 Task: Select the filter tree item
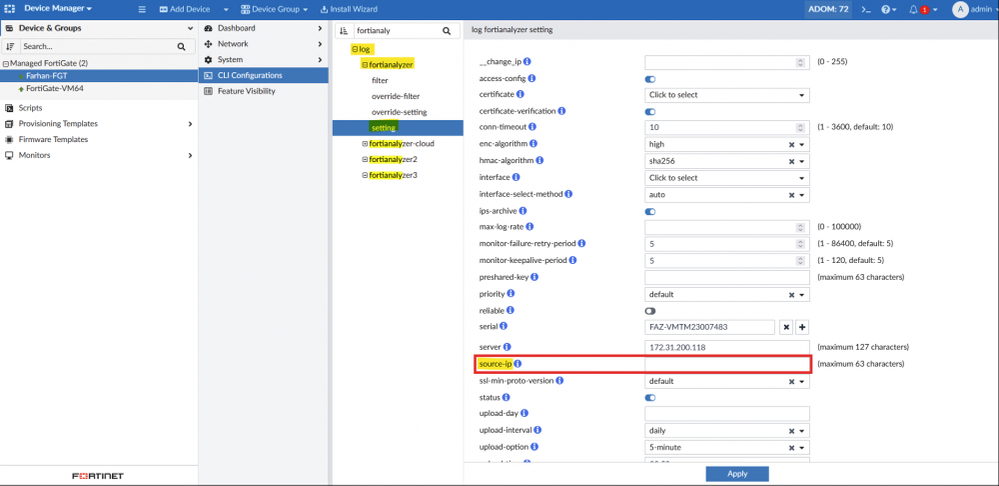[380, 81]
